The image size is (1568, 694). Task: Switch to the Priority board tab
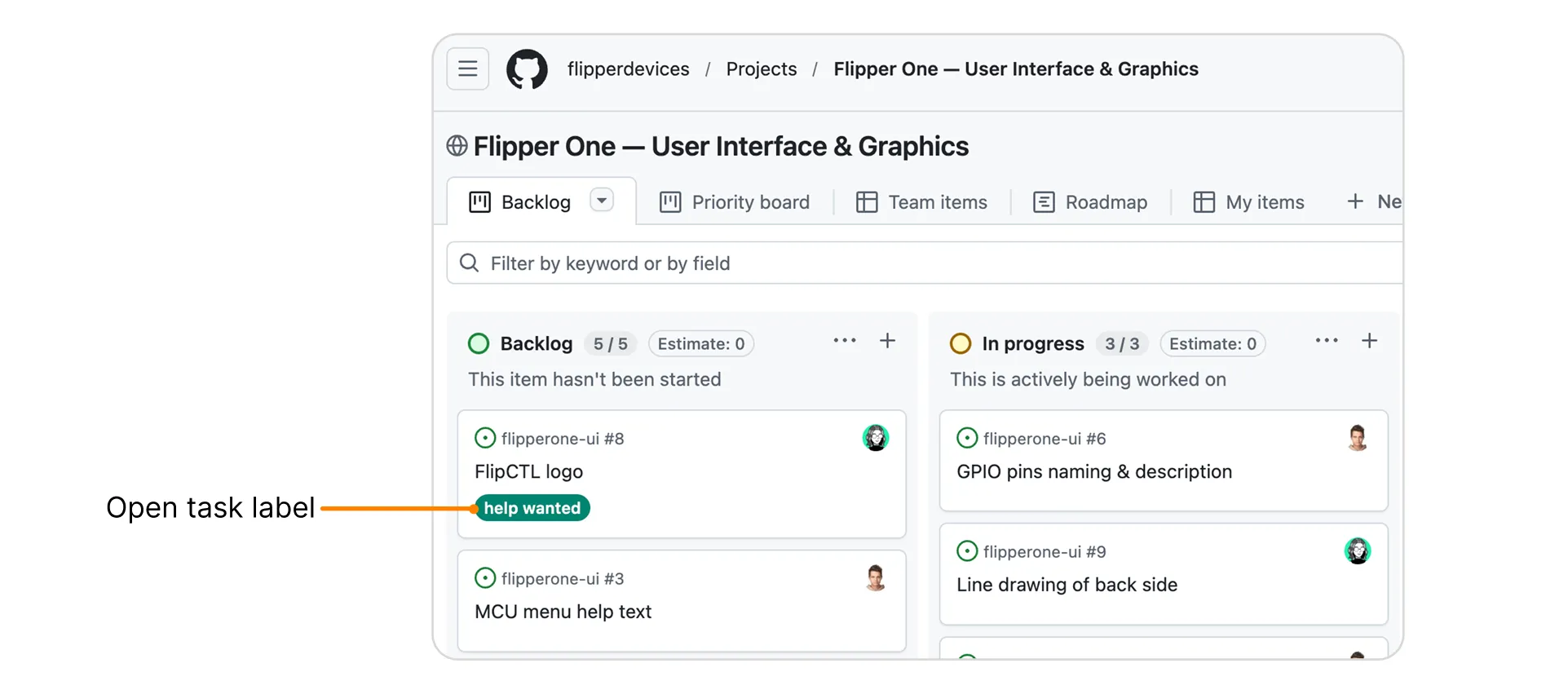tap(735, 202)
